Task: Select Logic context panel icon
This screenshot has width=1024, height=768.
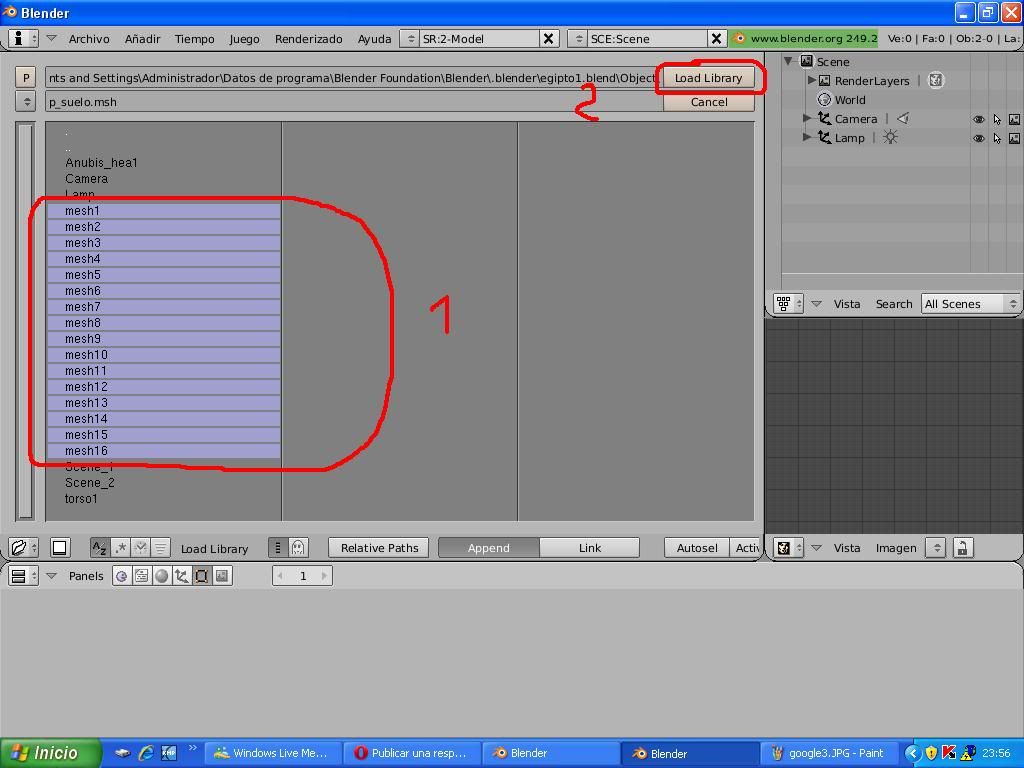Action: 121,575
